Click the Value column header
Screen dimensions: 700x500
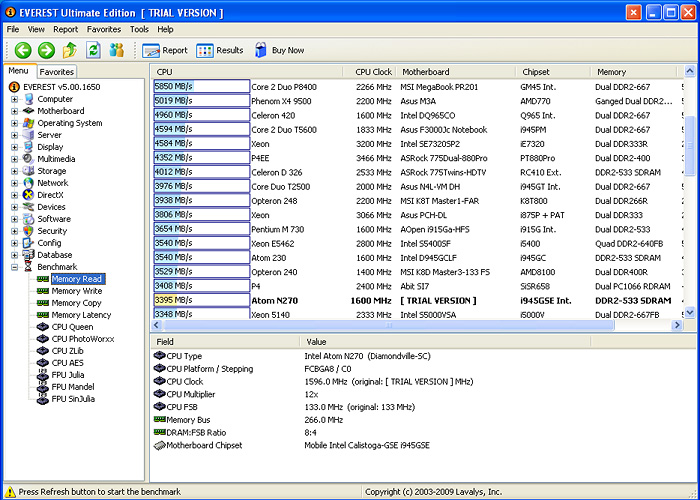click(445, 342)
